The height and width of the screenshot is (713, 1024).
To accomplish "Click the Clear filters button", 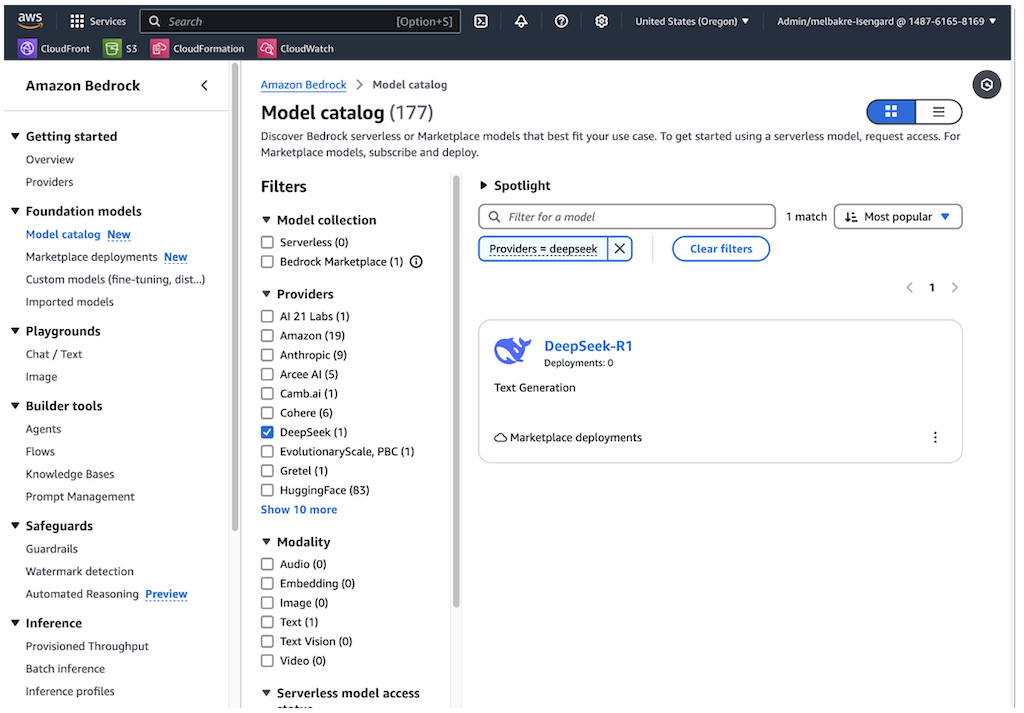I will (x=721, y=249).
